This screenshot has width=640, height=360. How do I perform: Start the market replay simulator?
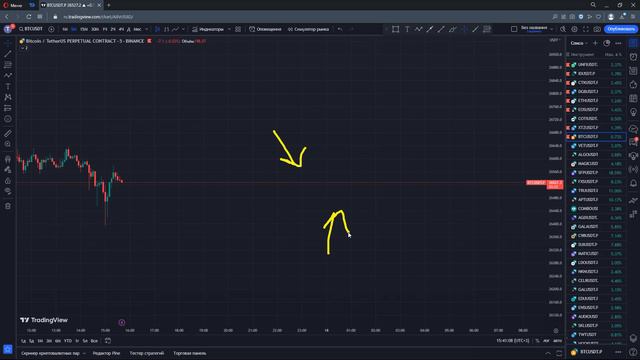click(x=309, y=29)
